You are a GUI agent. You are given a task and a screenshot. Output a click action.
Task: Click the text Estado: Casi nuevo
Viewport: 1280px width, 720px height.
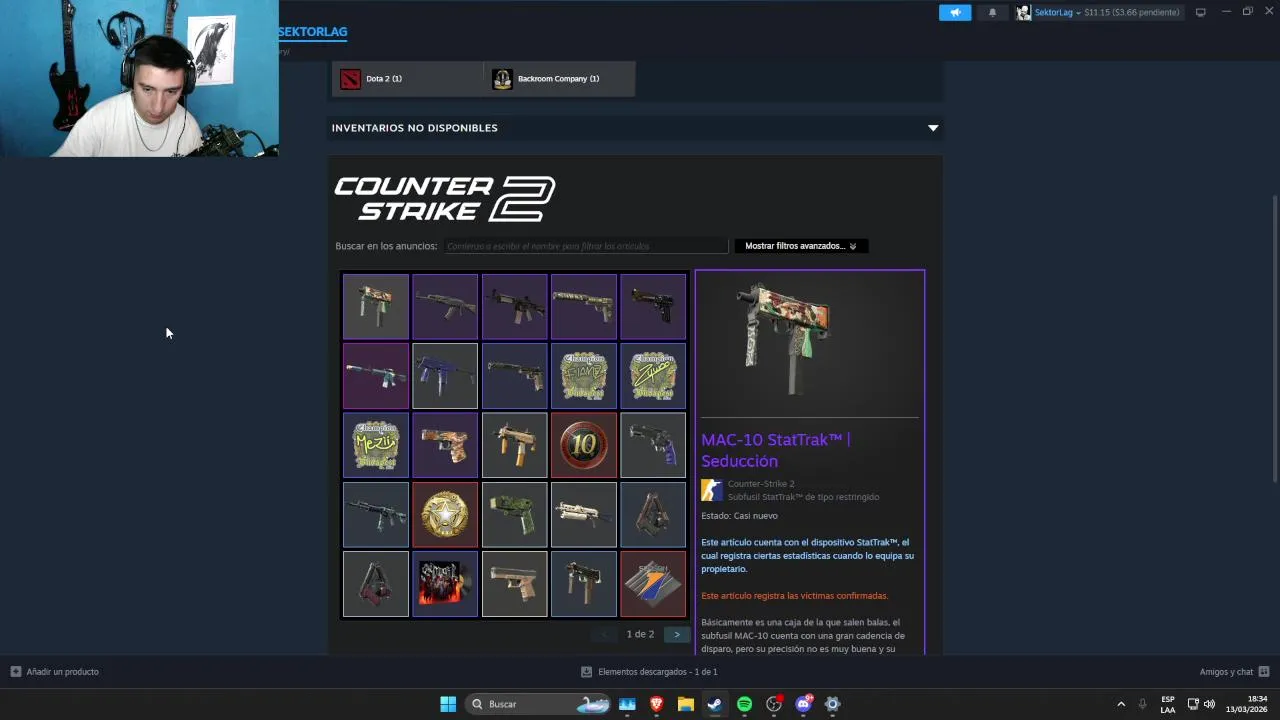point(739,516)
